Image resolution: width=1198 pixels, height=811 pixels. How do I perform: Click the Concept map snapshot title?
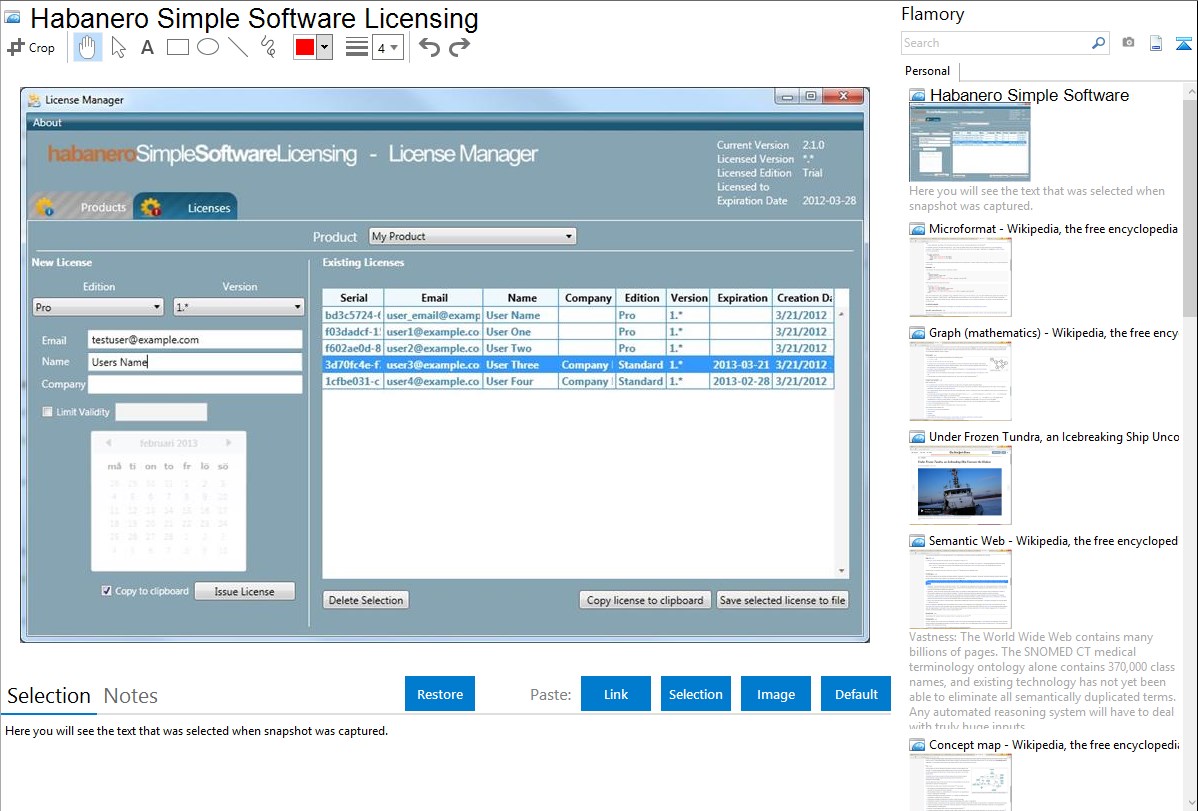click(x=1054, y=744)
